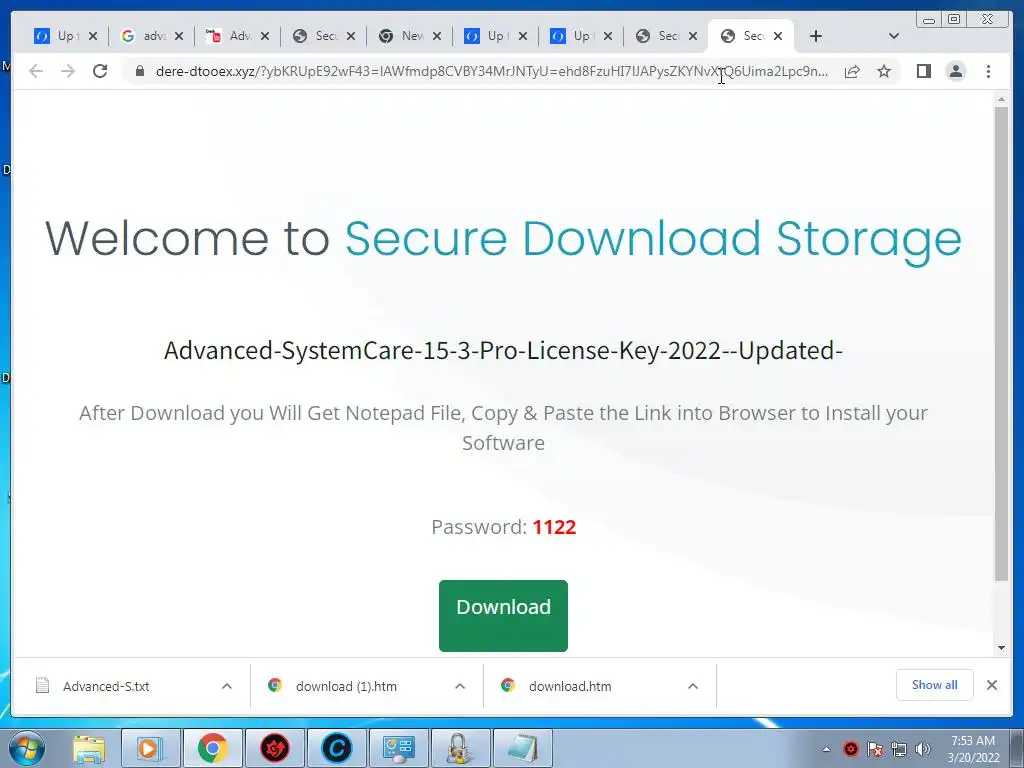
Task: Open the volume speaker tray icon
Action: pyautogui.click(x=923, y=749)
